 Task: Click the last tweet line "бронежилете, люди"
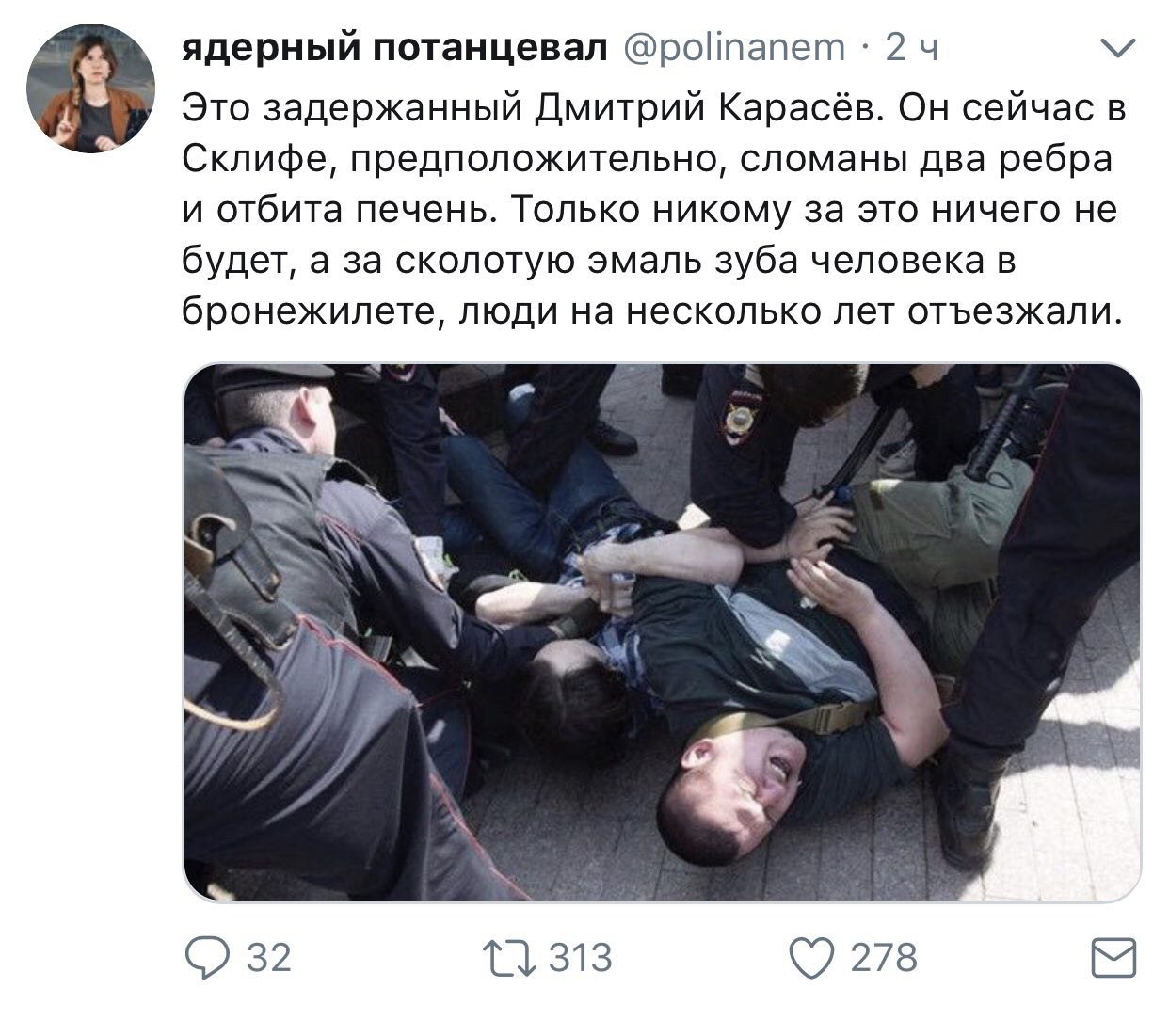pyautogui.click(x=652, y=311)
